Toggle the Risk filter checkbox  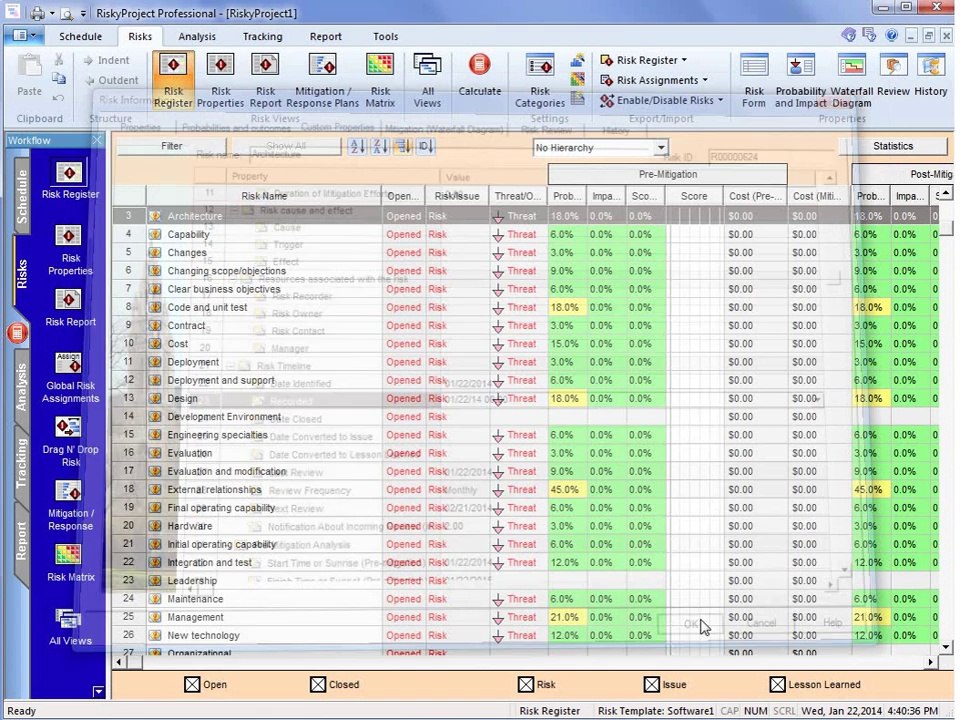point(526,684)
